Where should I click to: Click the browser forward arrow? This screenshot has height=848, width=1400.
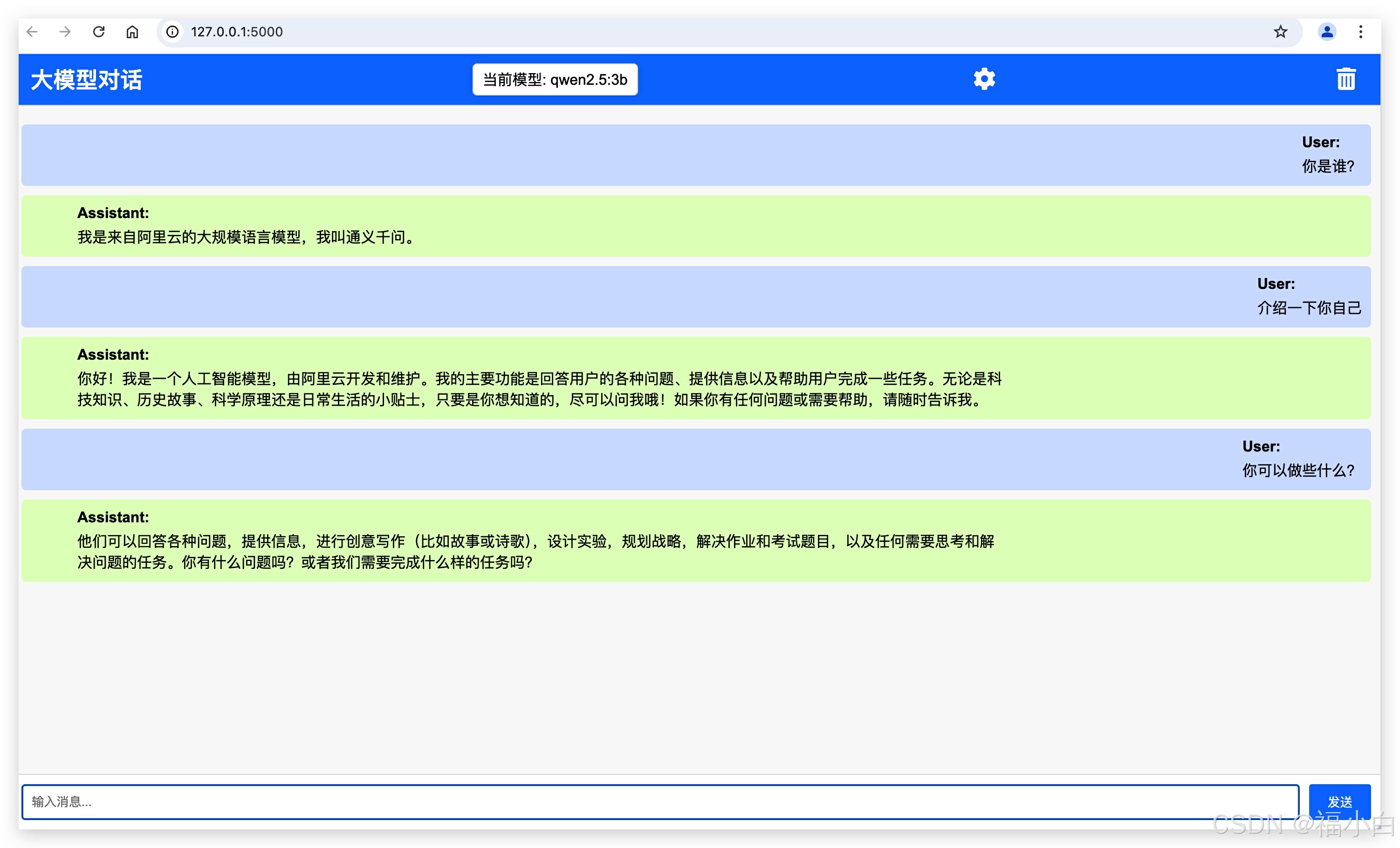pos(65,32)
